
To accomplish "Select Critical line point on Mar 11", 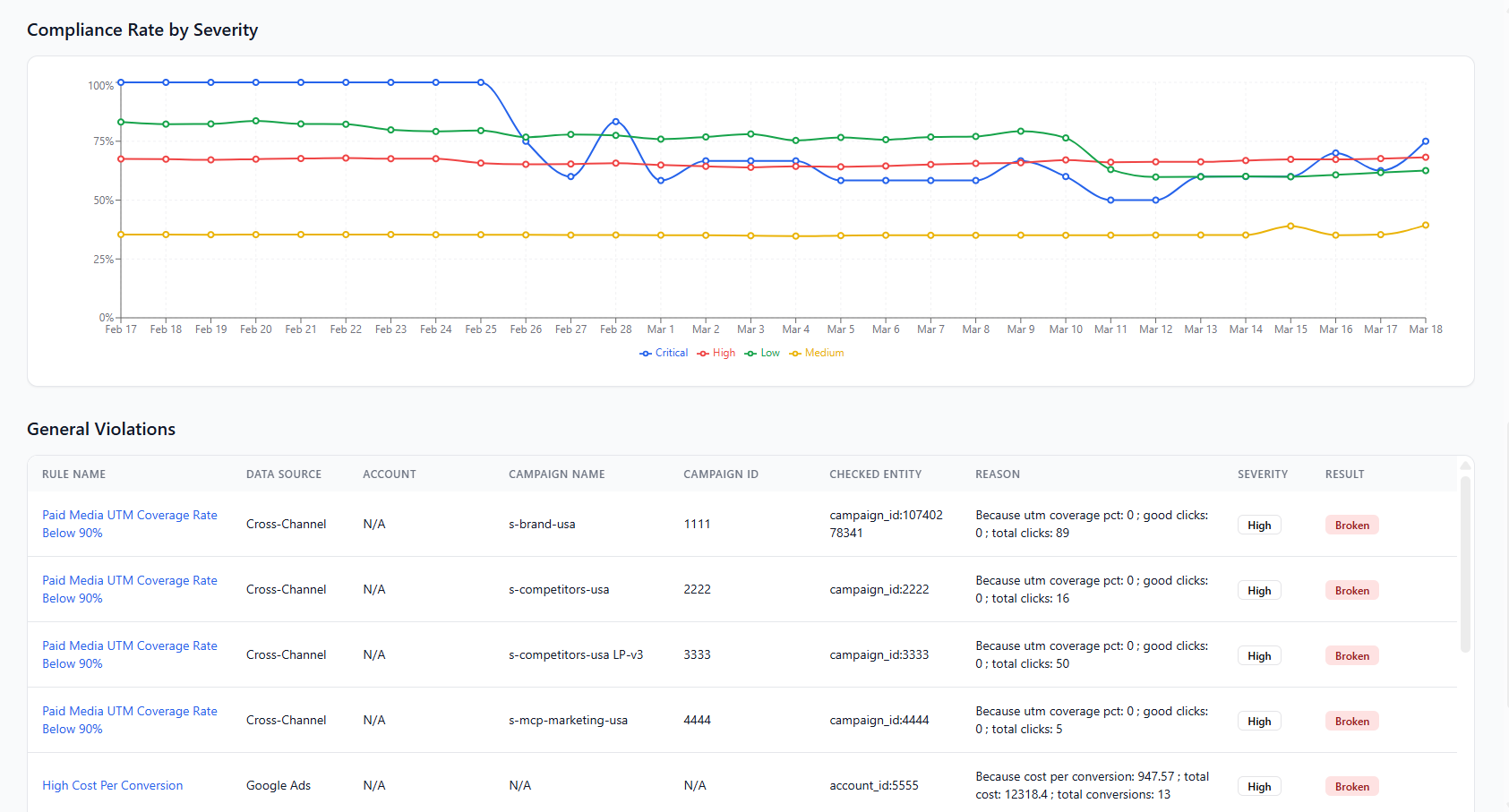I will (x=1110, y=201).
